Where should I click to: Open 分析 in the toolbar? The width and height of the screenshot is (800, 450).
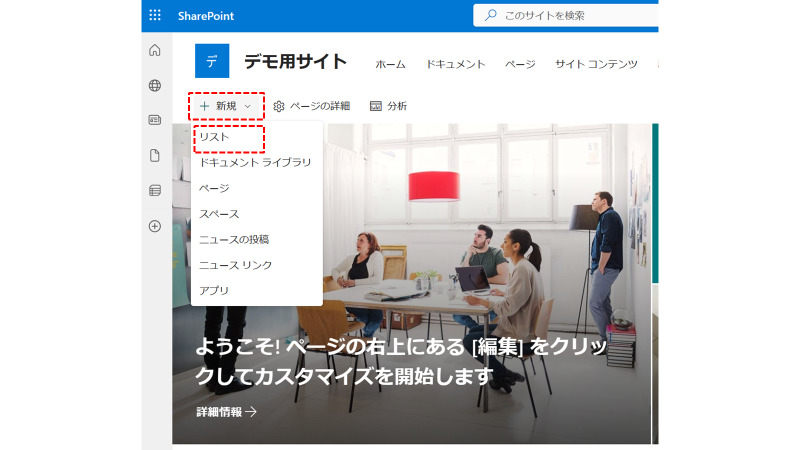click(x=388, y=106)
